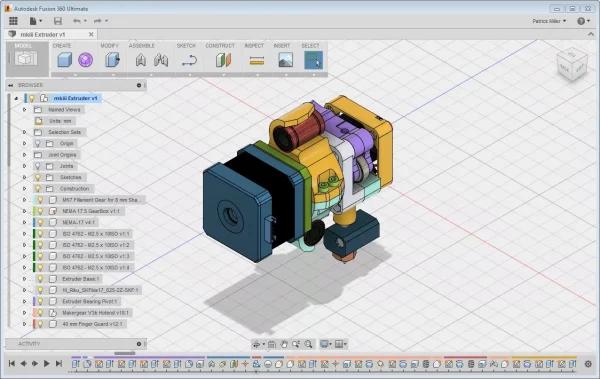
Task: Open ACTIVITY panel options dot
Action: (139, 344)
